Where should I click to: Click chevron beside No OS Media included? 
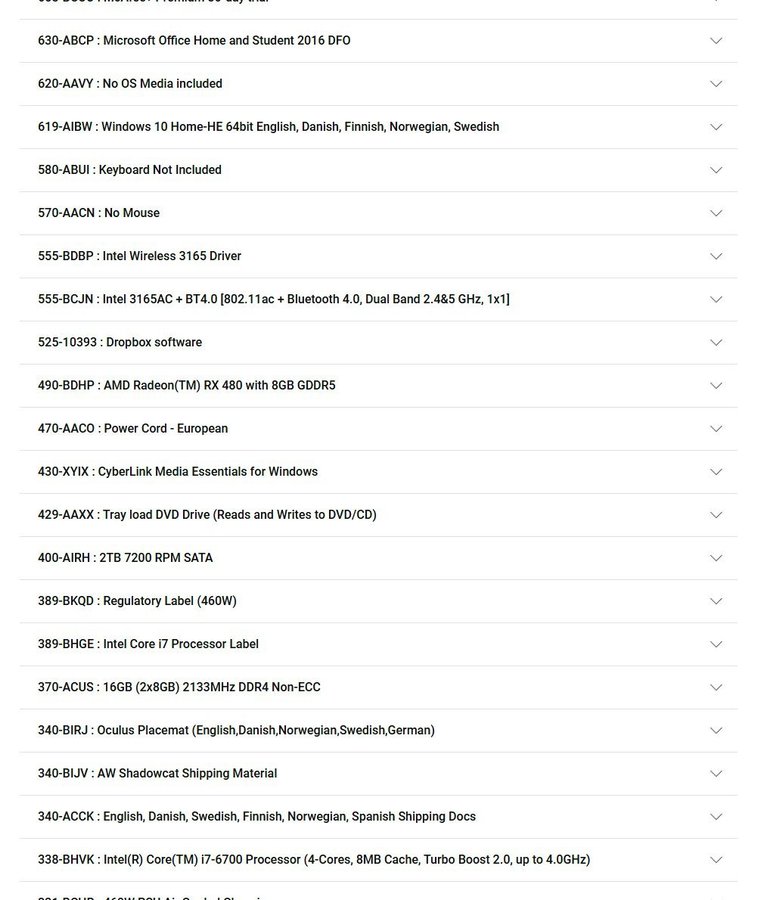(x=716, y=84)
